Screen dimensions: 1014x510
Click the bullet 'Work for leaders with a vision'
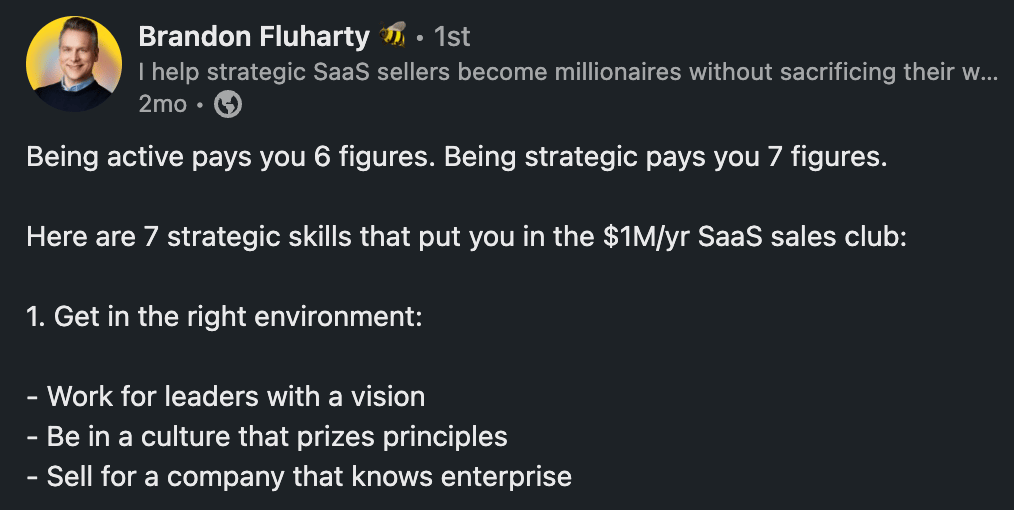click(236, 396)
